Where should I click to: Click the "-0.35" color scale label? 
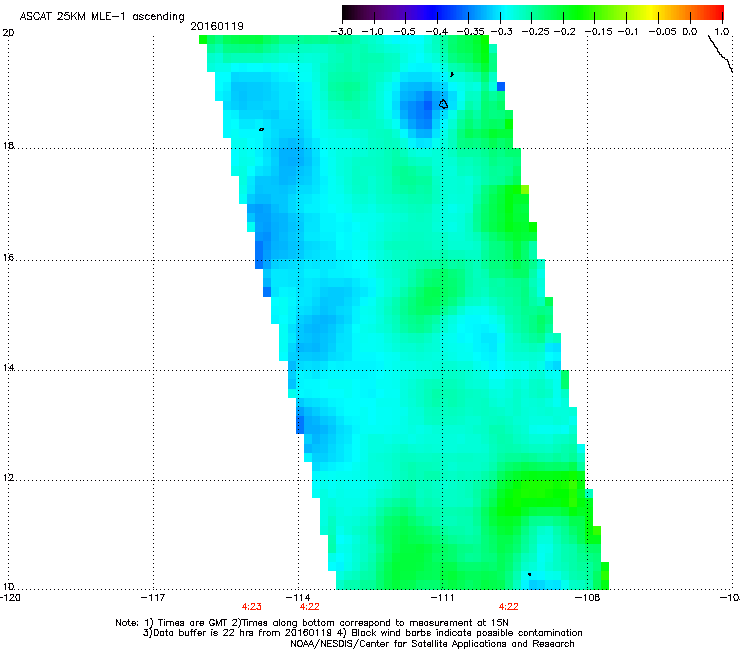coord(469,32)
